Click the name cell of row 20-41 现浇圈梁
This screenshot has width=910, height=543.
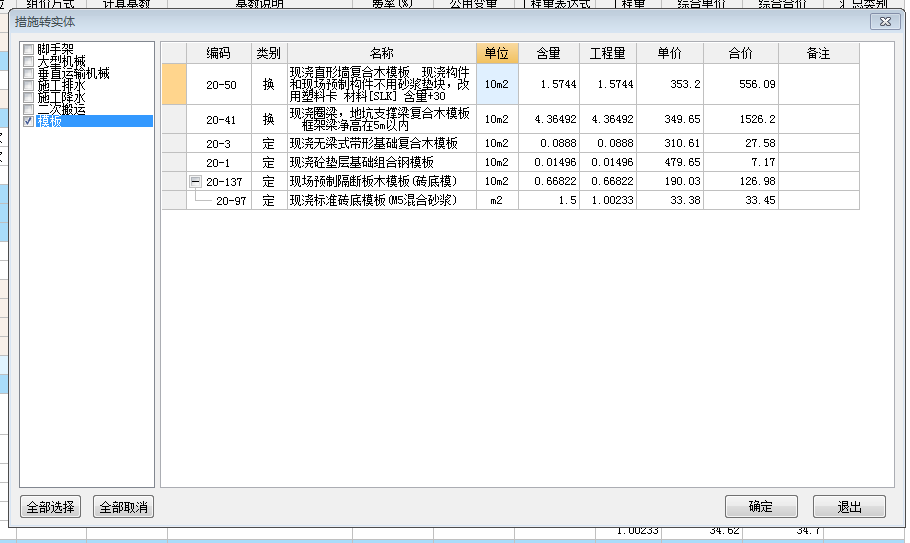pos(381,120)
